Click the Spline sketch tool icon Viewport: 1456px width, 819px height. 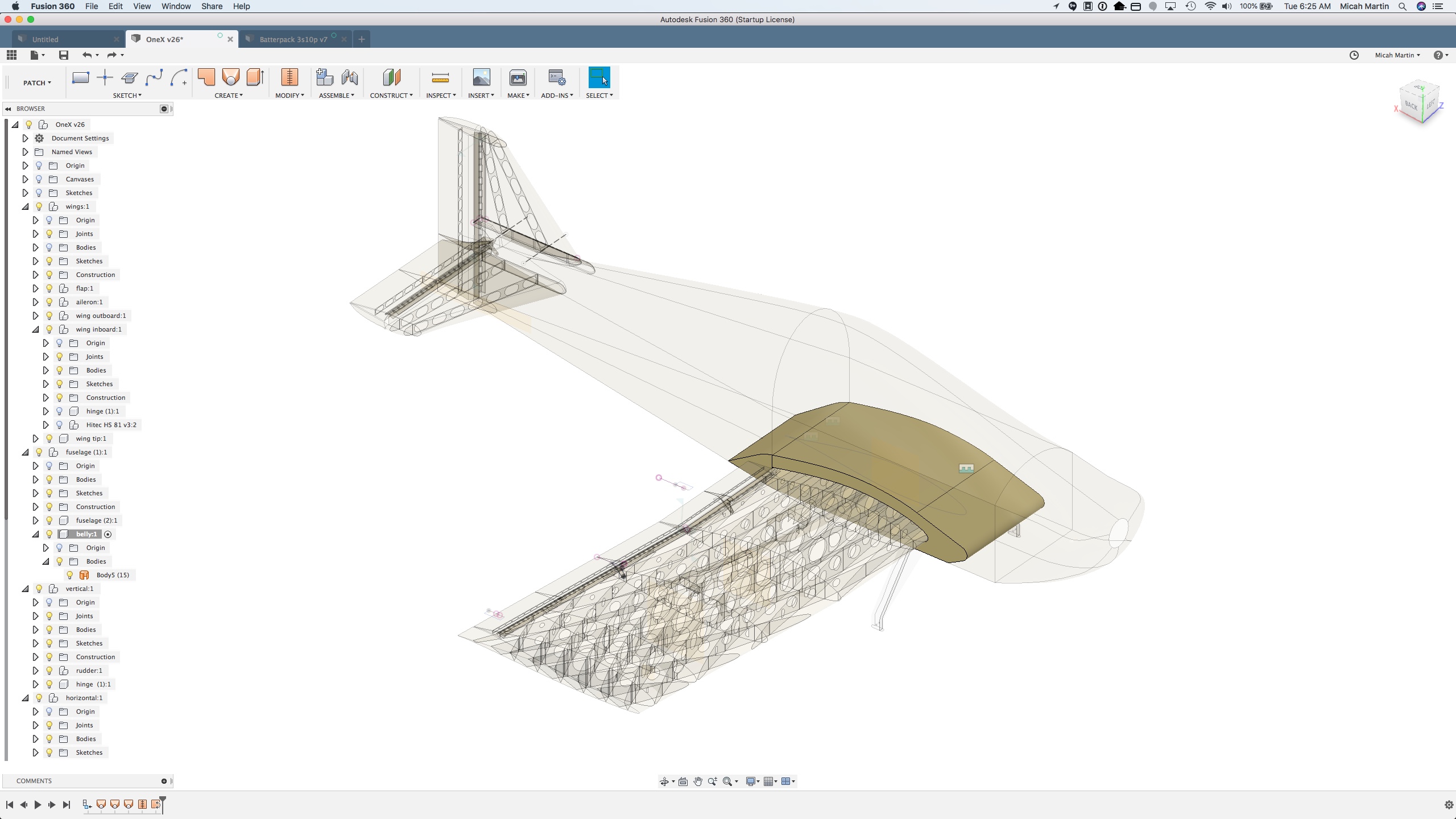(154, 78)
